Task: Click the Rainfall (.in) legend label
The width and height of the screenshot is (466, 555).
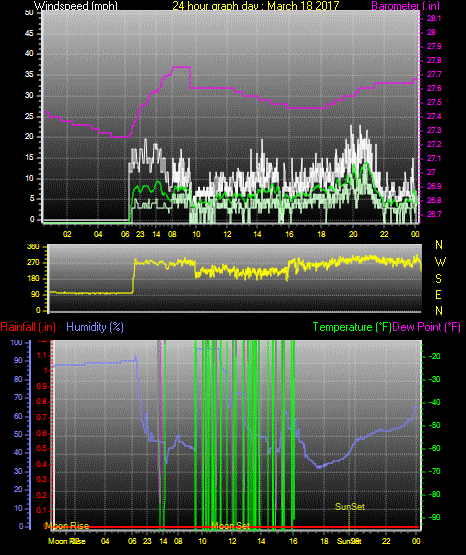Action: coord(28,327)
